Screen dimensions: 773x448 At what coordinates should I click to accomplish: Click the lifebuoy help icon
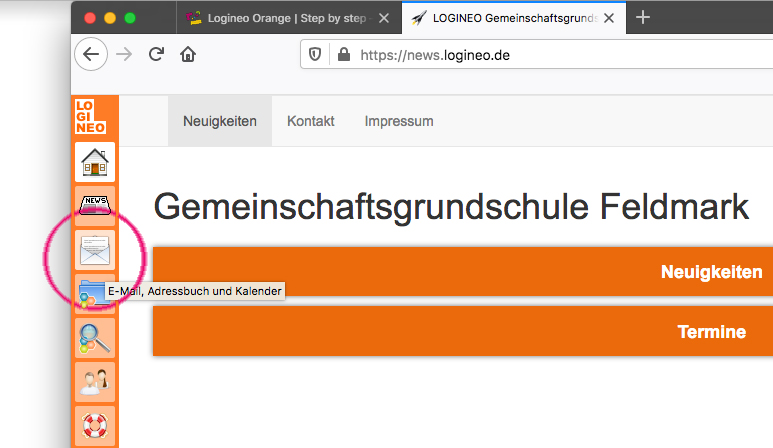click(x=95, y=424)
